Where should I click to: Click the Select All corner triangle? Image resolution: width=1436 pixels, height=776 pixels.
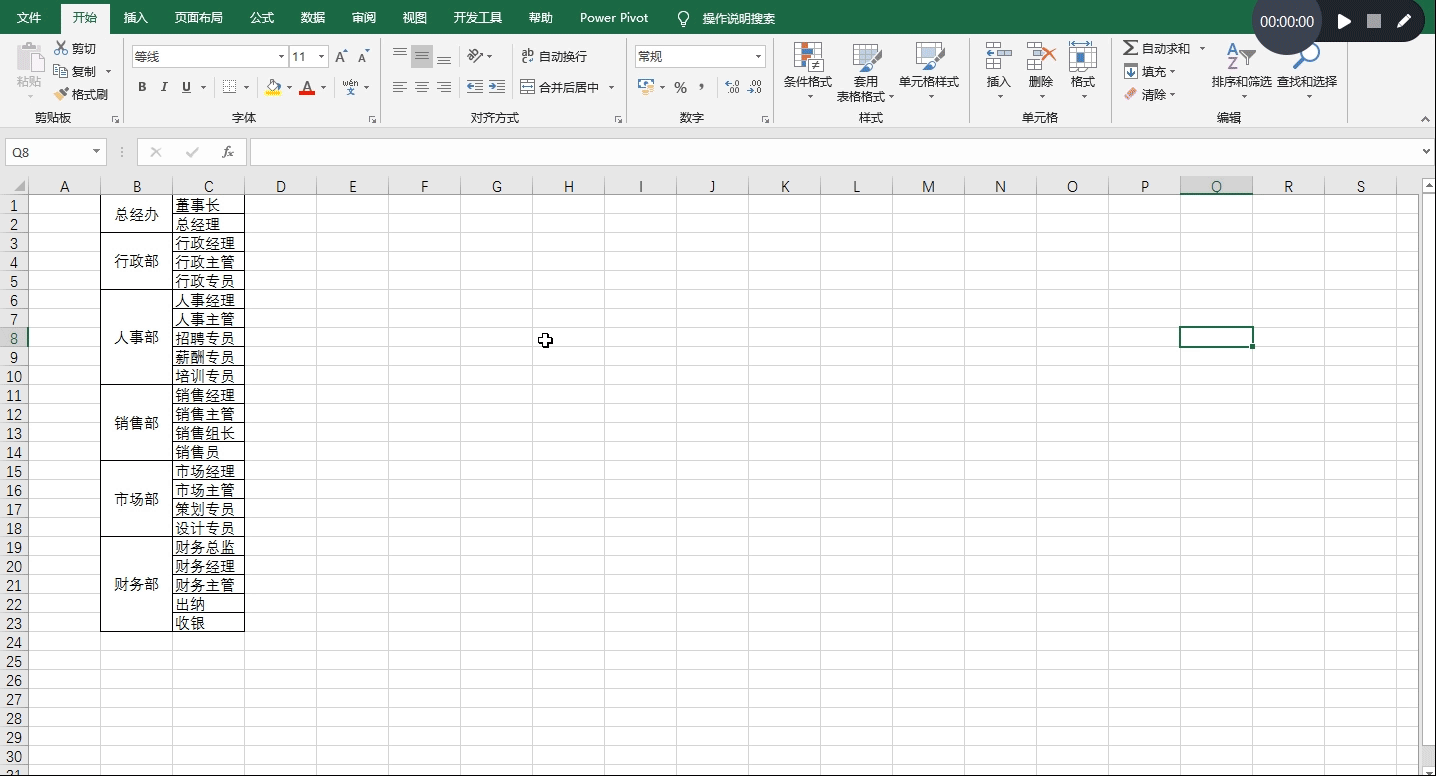pos(18,186)
